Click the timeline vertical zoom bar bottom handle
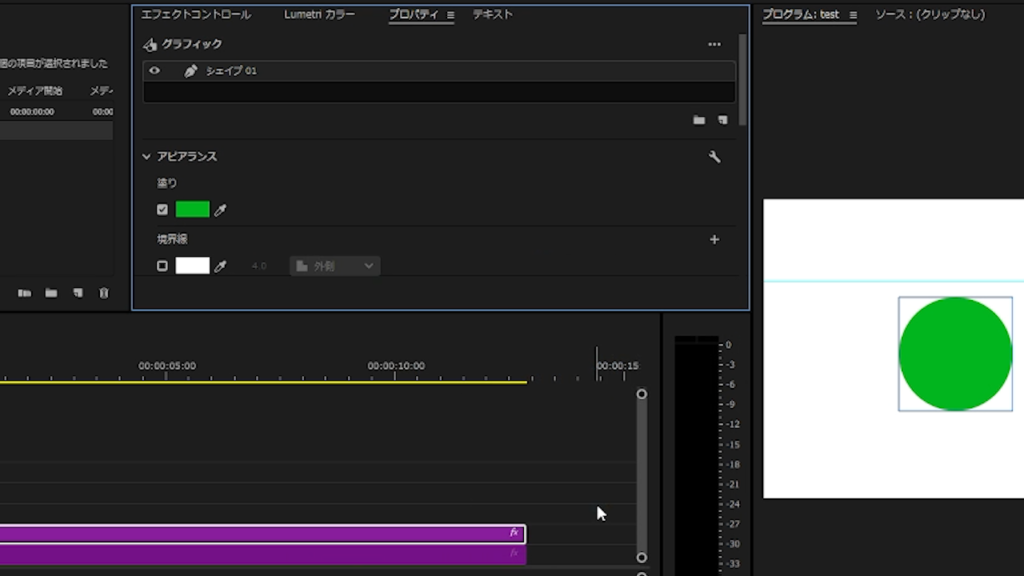The image size is (1024, 576). [642, 557]
